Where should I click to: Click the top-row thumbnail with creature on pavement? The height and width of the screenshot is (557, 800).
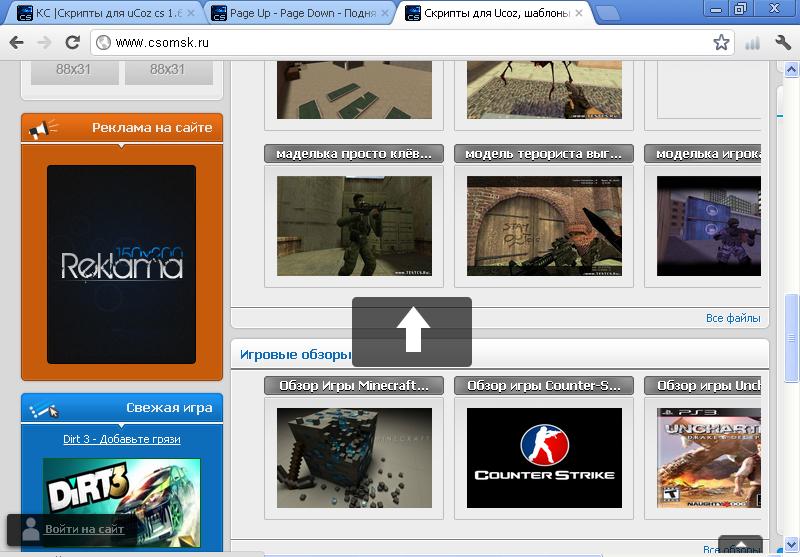point(544,90)
